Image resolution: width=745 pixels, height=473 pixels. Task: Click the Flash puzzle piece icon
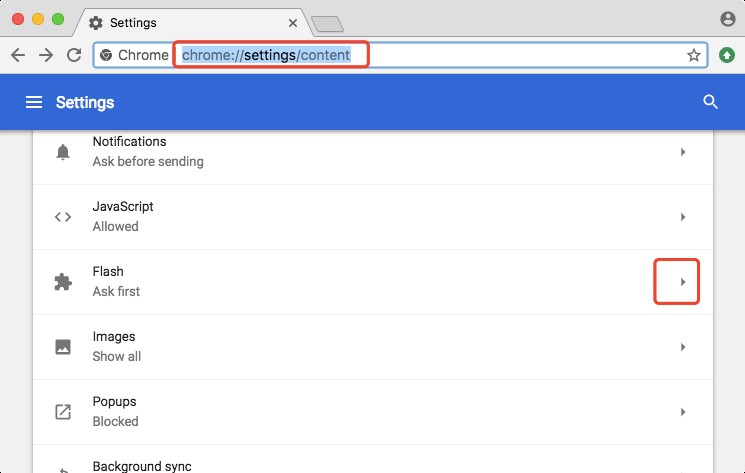tap(63, 282)
